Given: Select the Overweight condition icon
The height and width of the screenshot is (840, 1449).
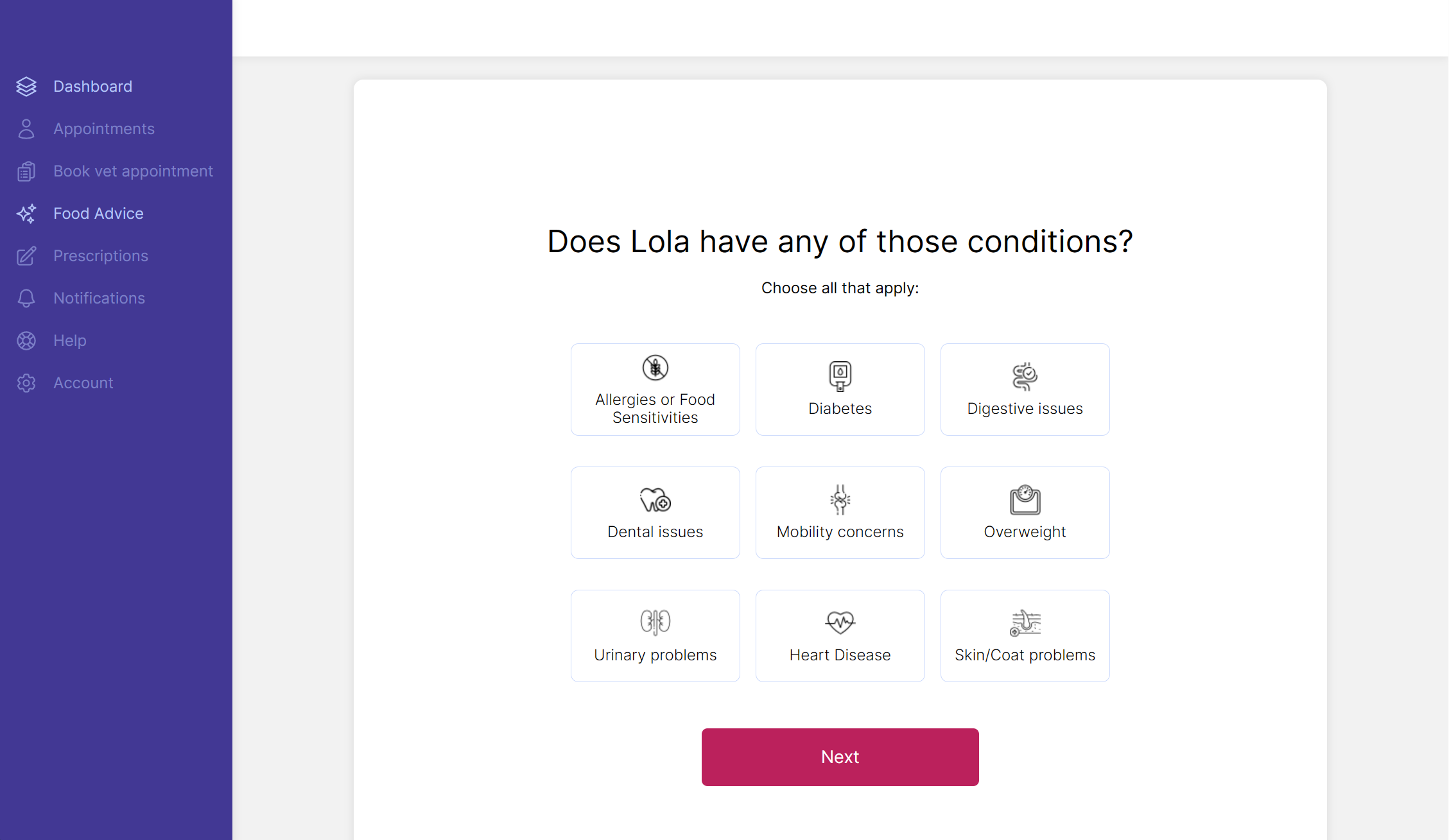Looking at the screenshot, I should (1024, 499).
